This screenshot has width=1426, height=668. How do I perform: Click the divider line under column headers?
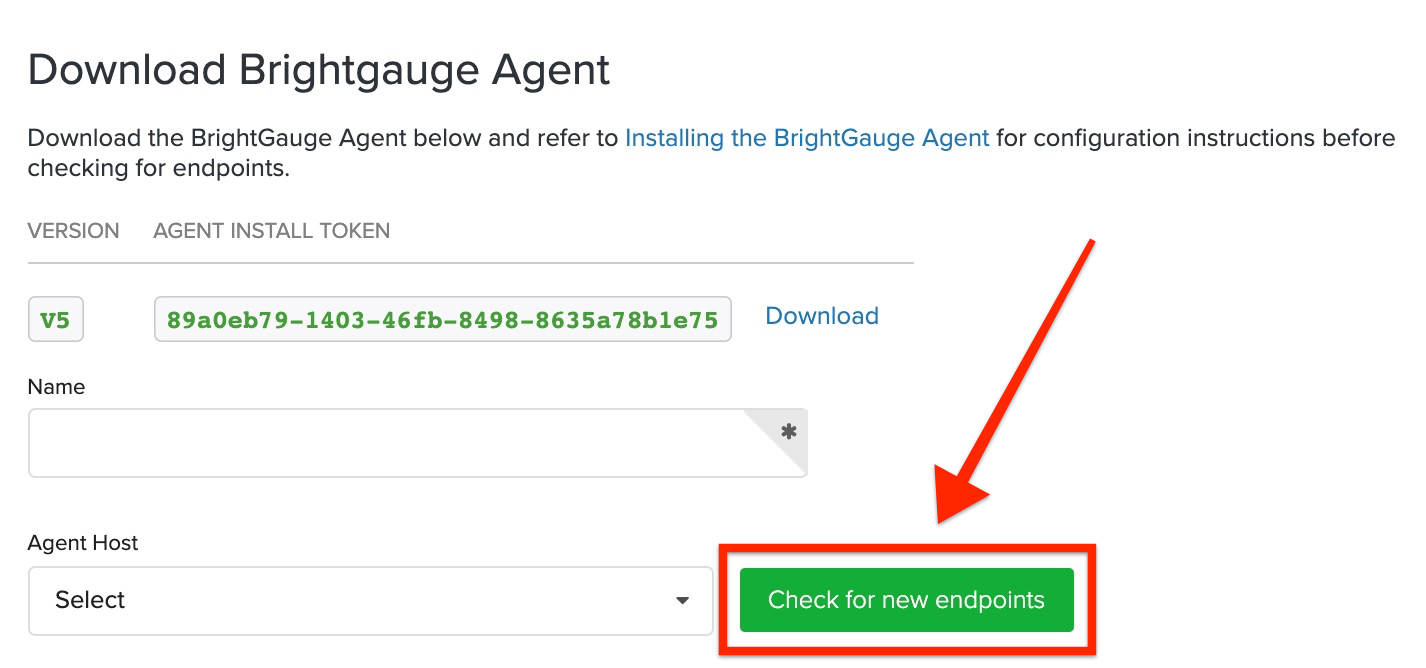click(x=471, y=263)
